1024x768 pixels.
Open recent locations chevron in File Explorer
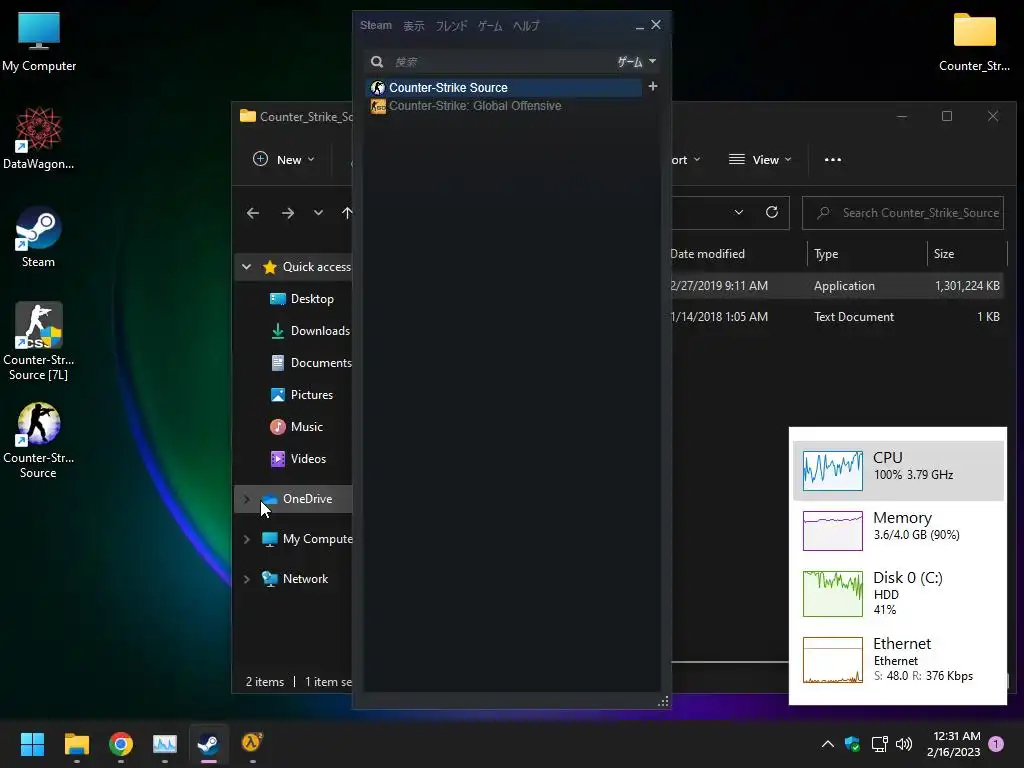[x=318, y=213]
